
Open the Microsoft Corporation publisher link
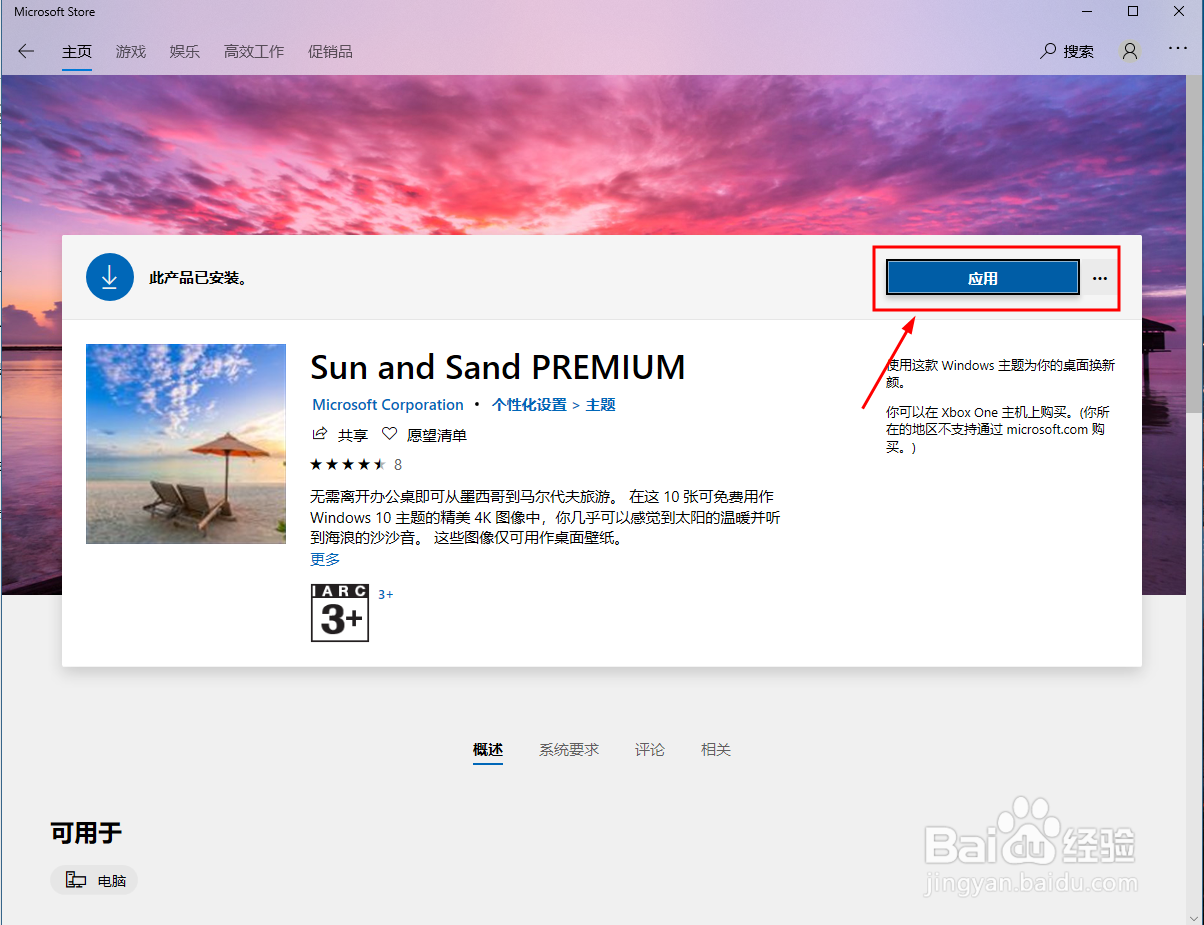(388, 404)
